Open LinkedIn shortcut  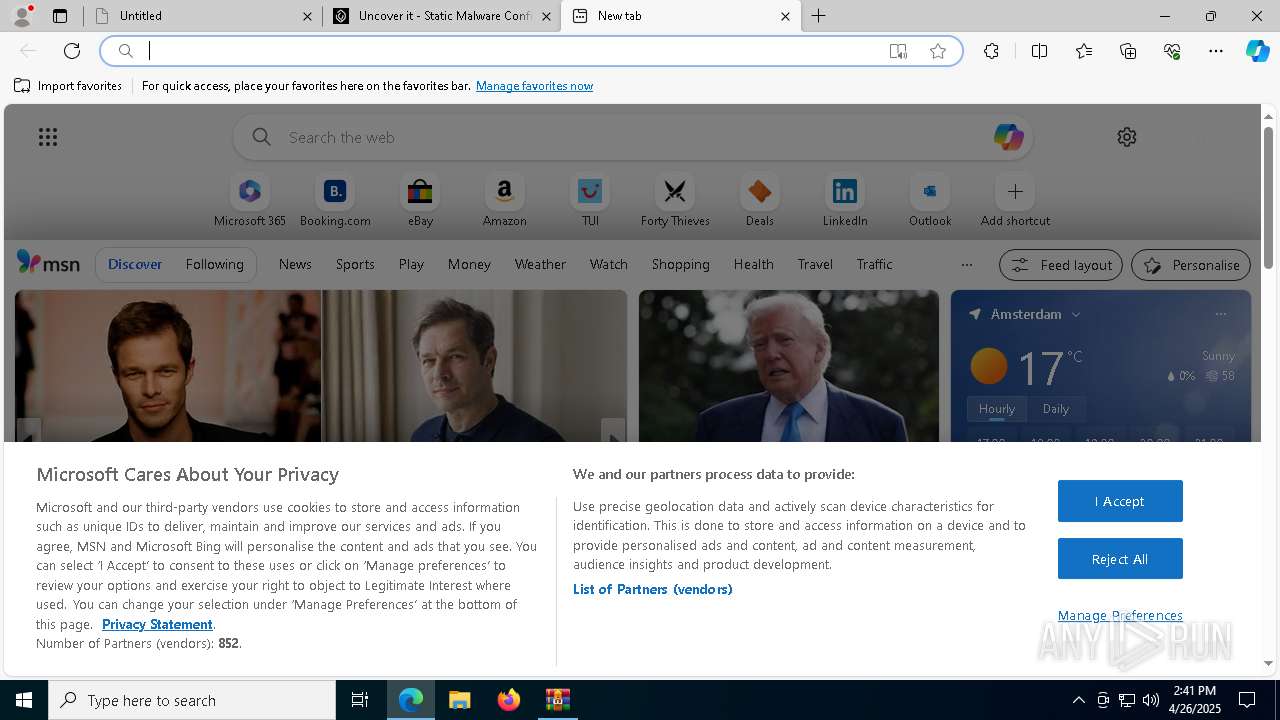(845, 201)
